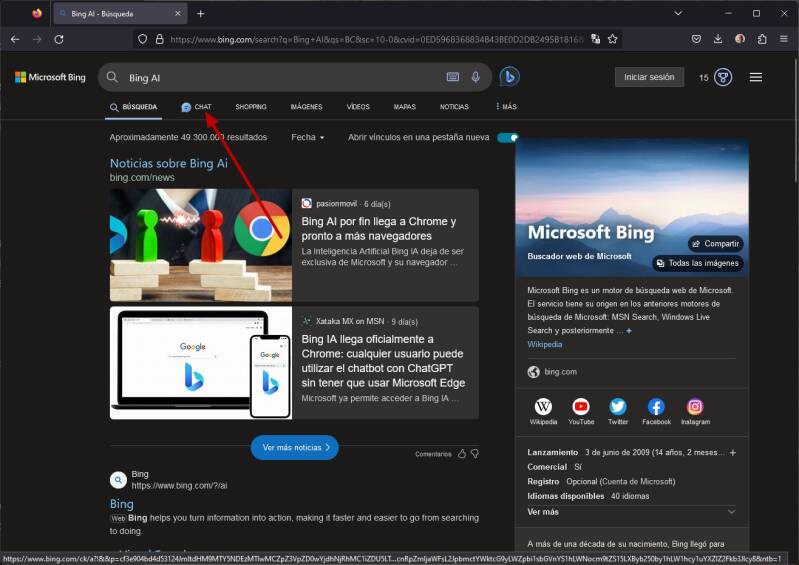The width and height of the screenshot is (799, 565).
Task: Open the YouTube profile icon
Action: pos(581,406)
